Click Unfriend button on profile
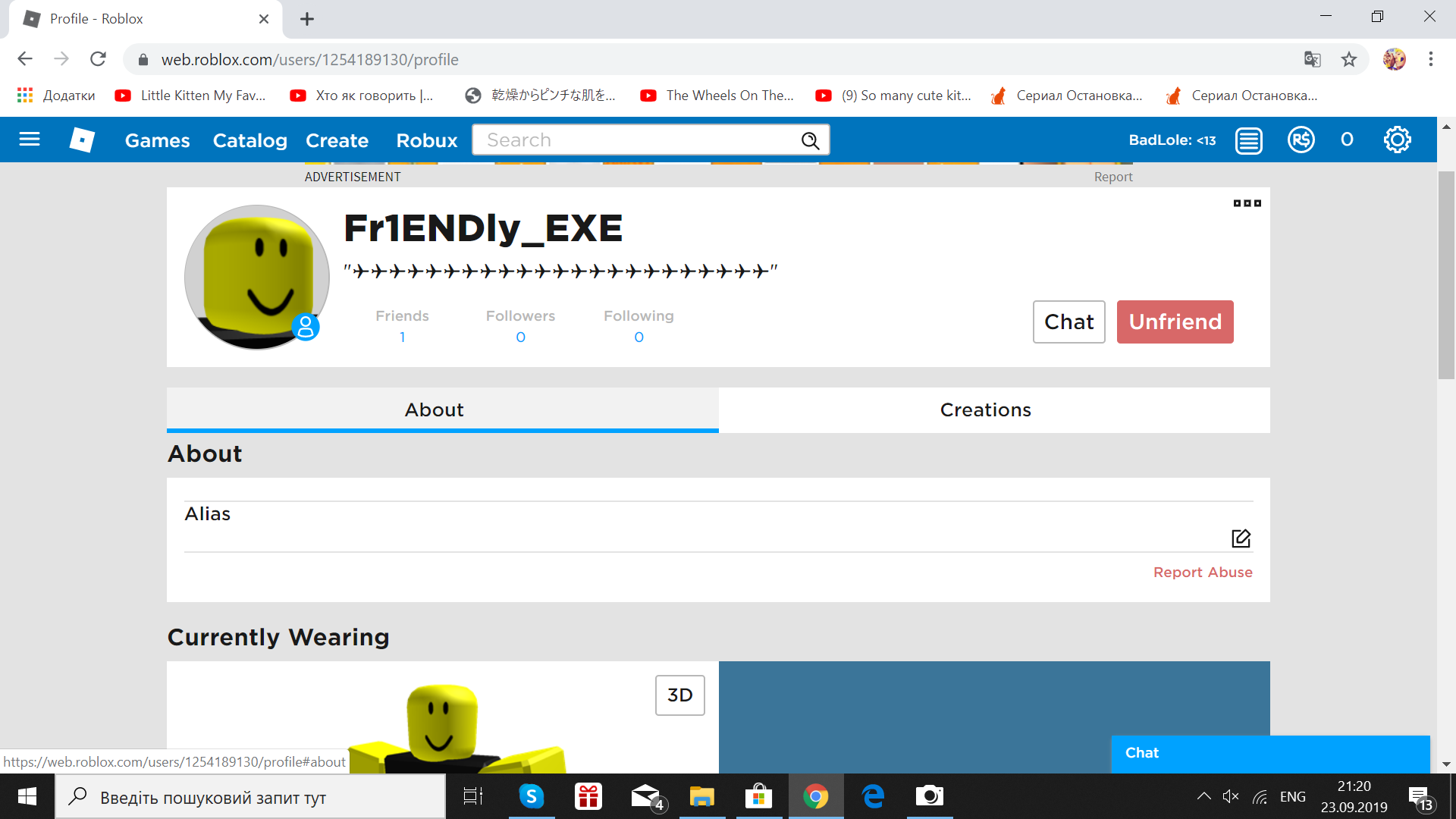Screen dimensions: 1456x819 click(x=1175, y=321)
